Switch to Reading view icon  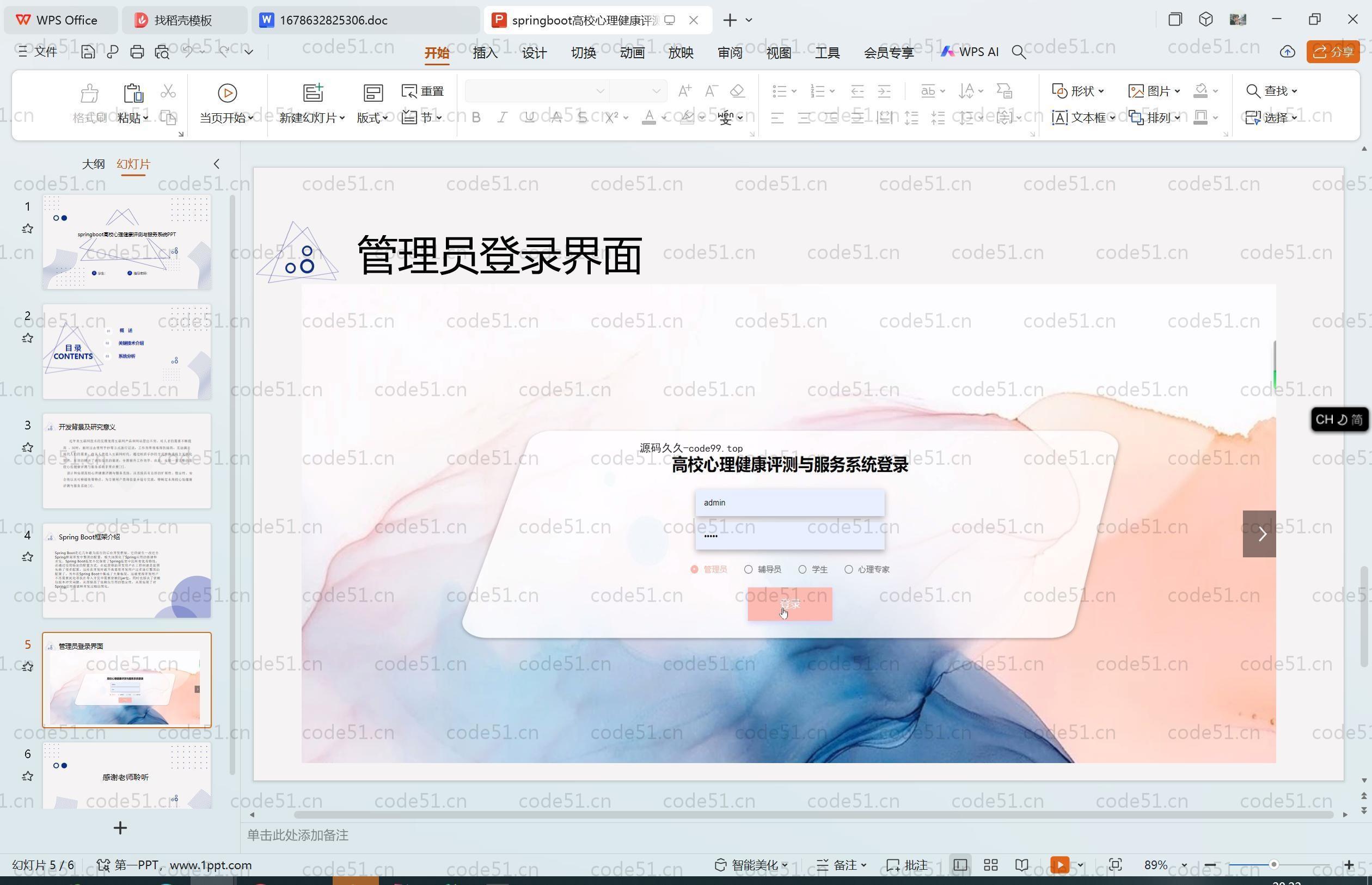(1021, 865)
